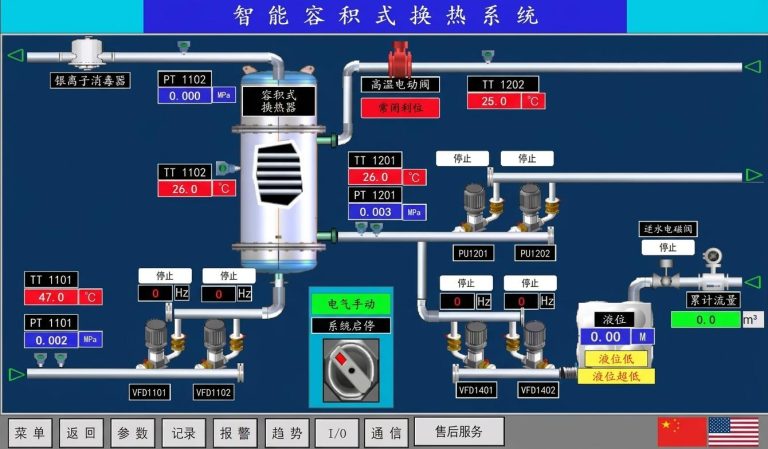Click the green arrow at the top-right pipe
Viewport: 768px width, 449px height.
[x=752, y=66]
